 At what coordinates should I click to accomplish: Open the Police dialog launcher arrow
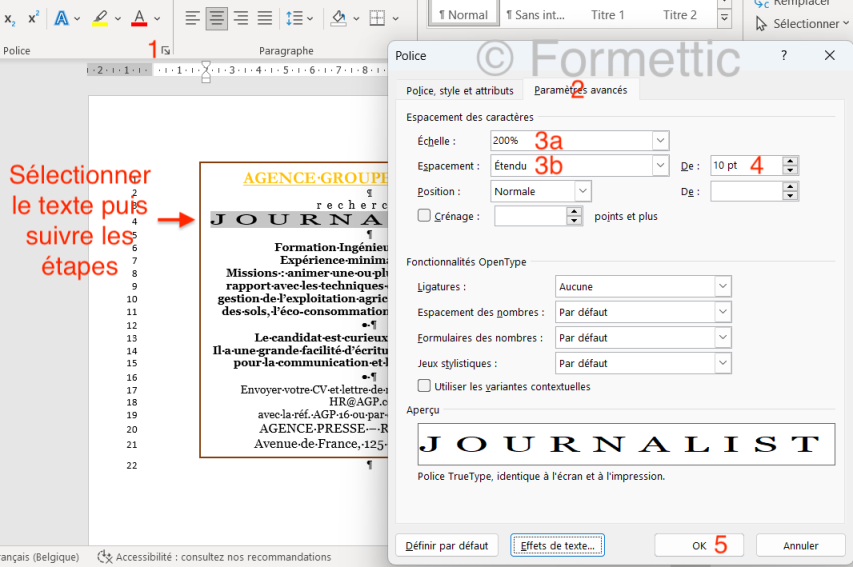tap(166, 50)
